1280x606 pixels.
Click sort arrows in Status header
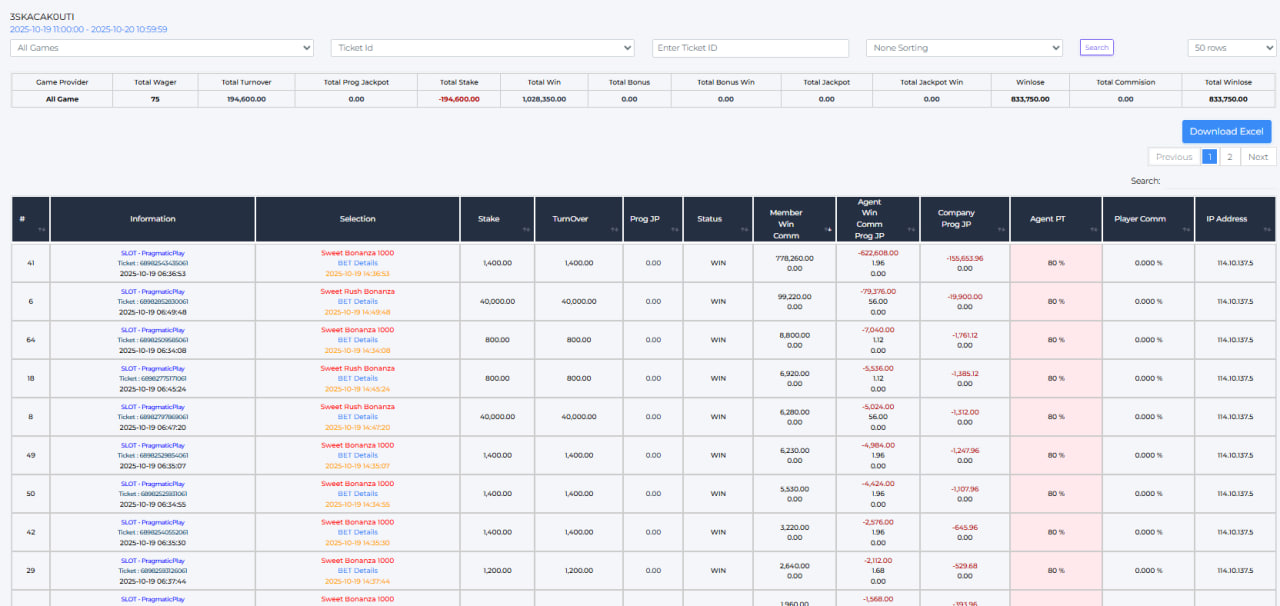(x=743, y=230)
